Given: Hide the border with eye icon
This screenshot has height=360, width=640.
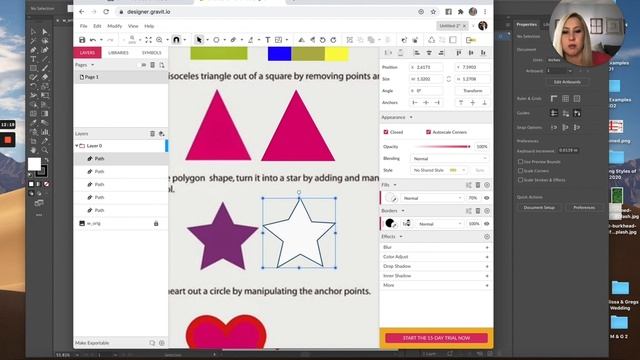Looking at the screenshot, I should click(487, 224).
